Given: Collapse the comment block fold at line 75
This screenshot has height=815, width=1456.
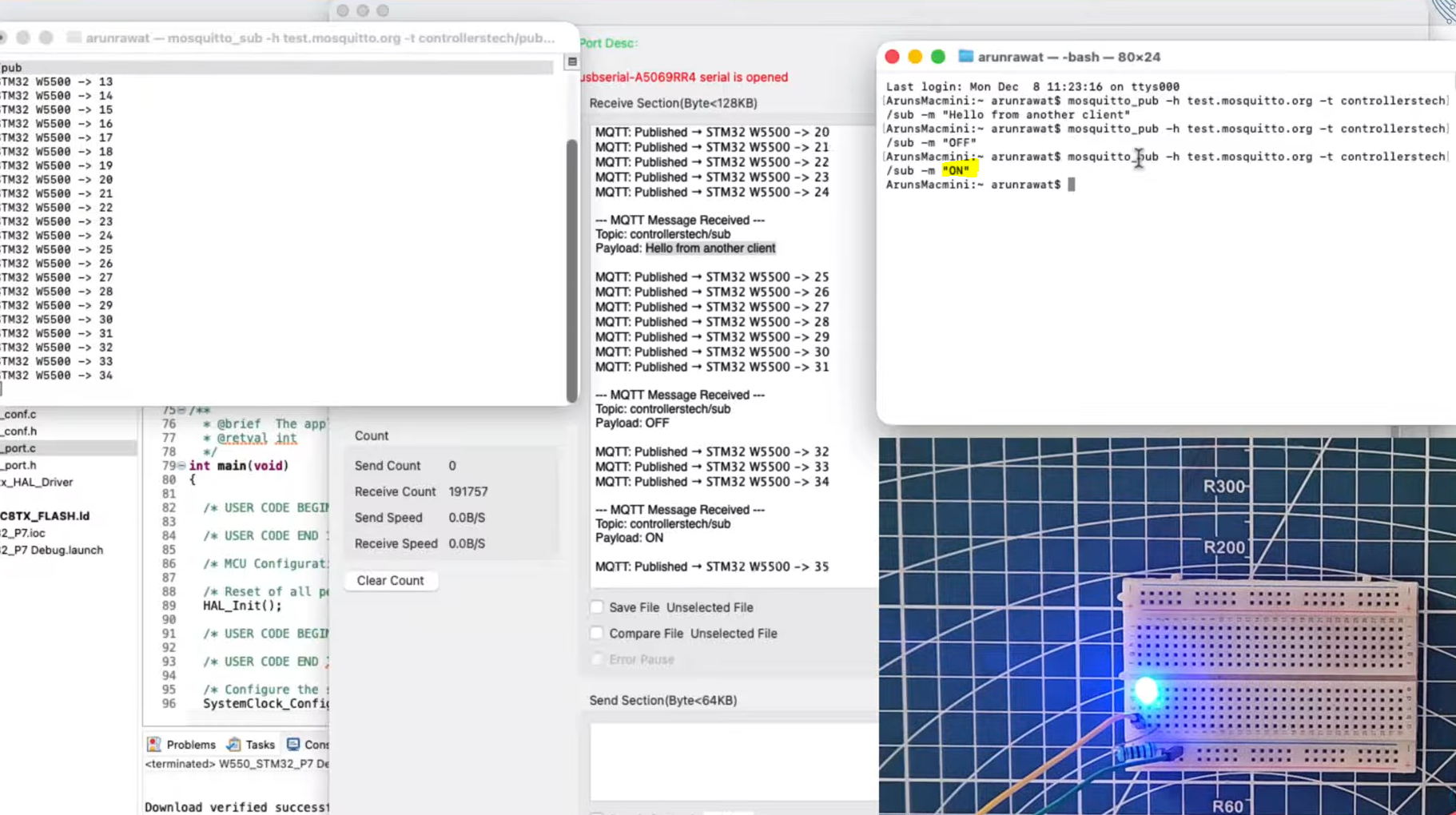Looking at the screenshot, I should (x=181, y=410).
